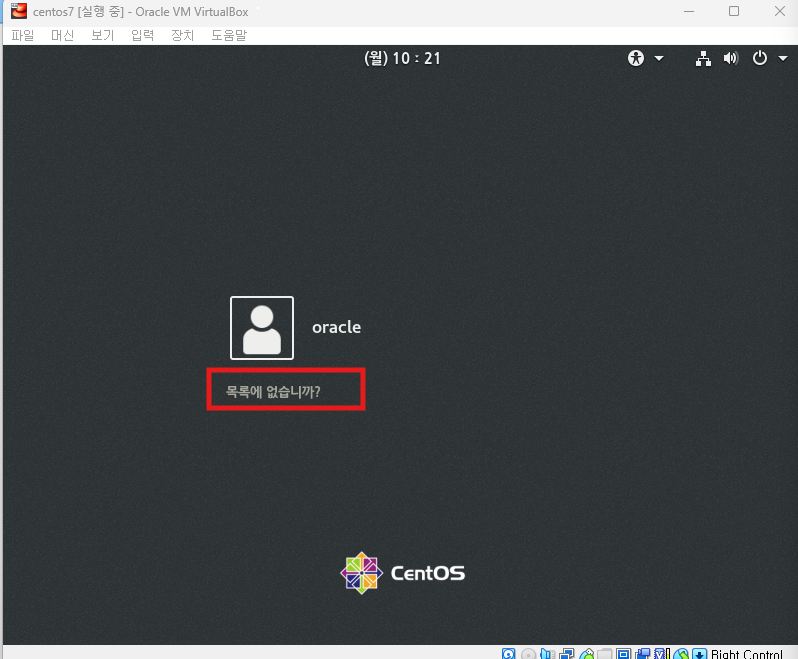Close the VirtualBox window
The width and height of the screenshot is (798, 659).
780,11
